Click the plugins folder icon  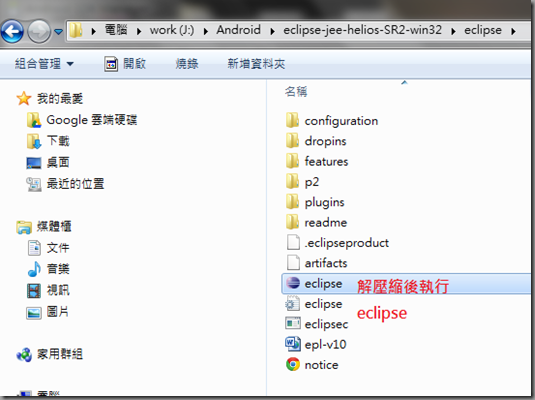(292, 201)
